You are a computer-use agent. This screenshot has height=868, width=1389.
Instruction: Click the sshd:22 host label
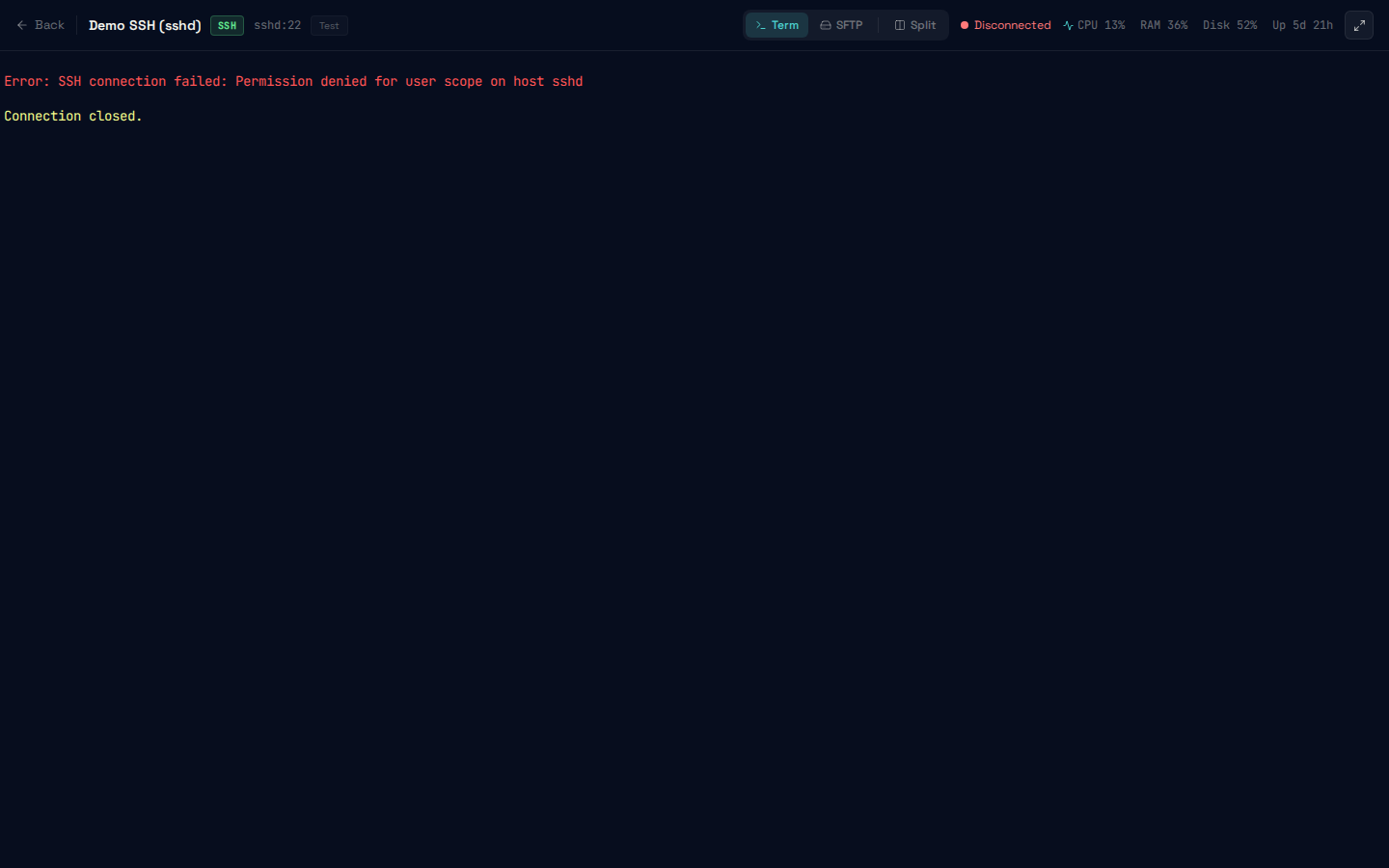point(277,25)
